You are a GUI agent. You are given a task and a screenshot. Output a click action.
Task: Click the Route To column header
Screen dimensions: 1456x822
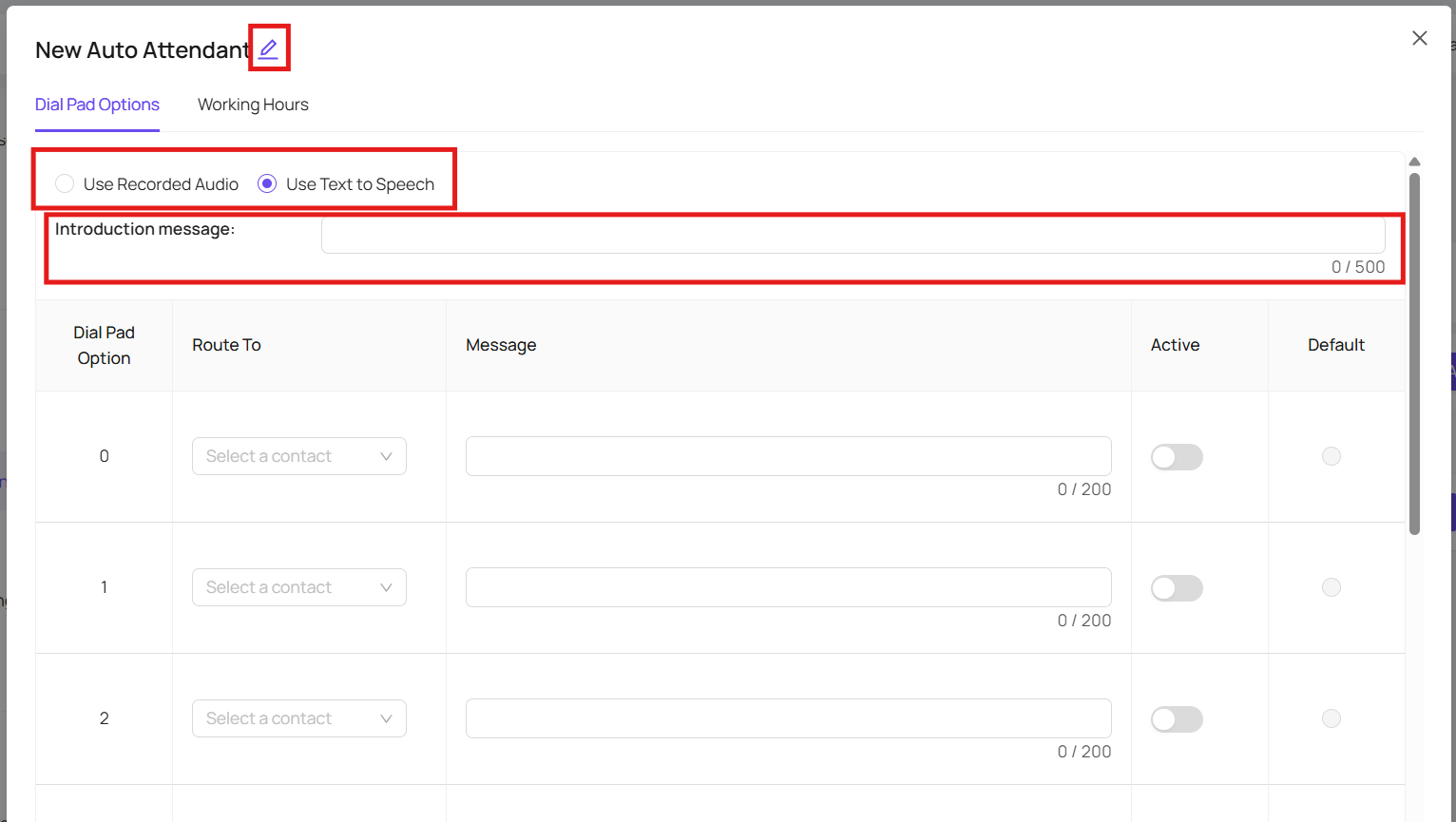[226, 345]
